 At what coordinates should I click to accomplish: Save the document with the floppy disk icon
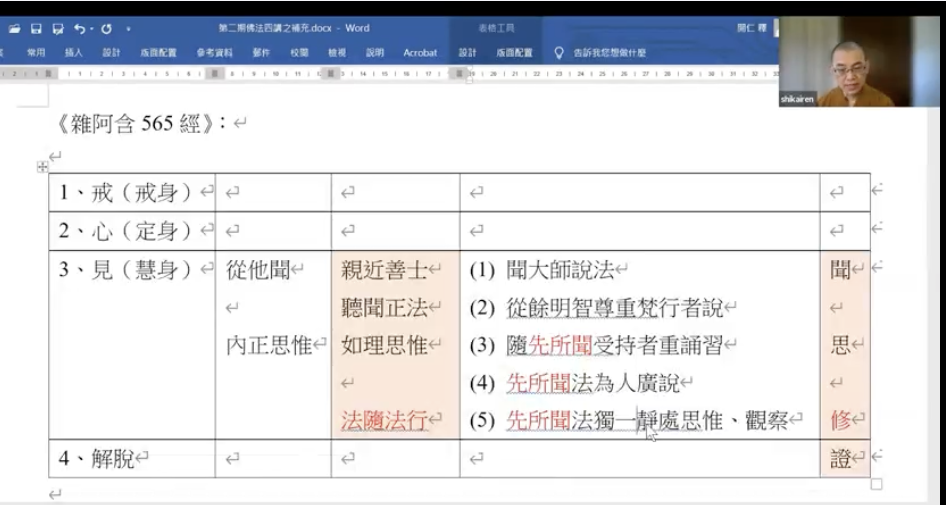tap(36, 29)
